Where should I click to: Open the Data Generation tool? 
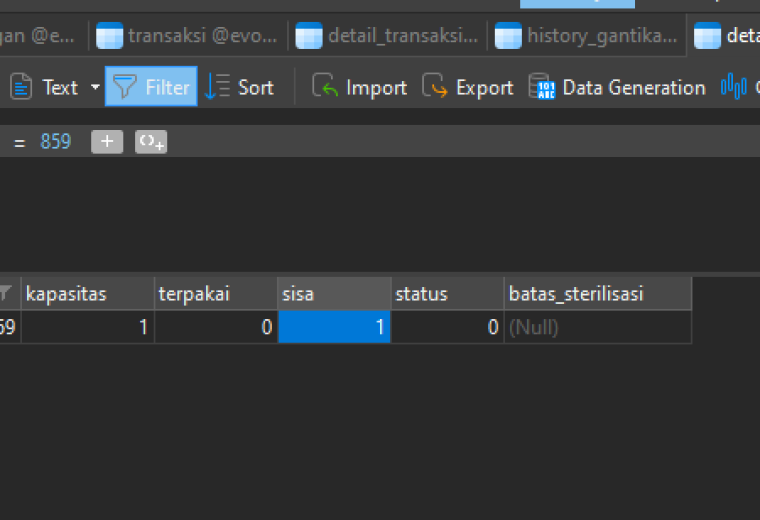[x=617, y=87]
